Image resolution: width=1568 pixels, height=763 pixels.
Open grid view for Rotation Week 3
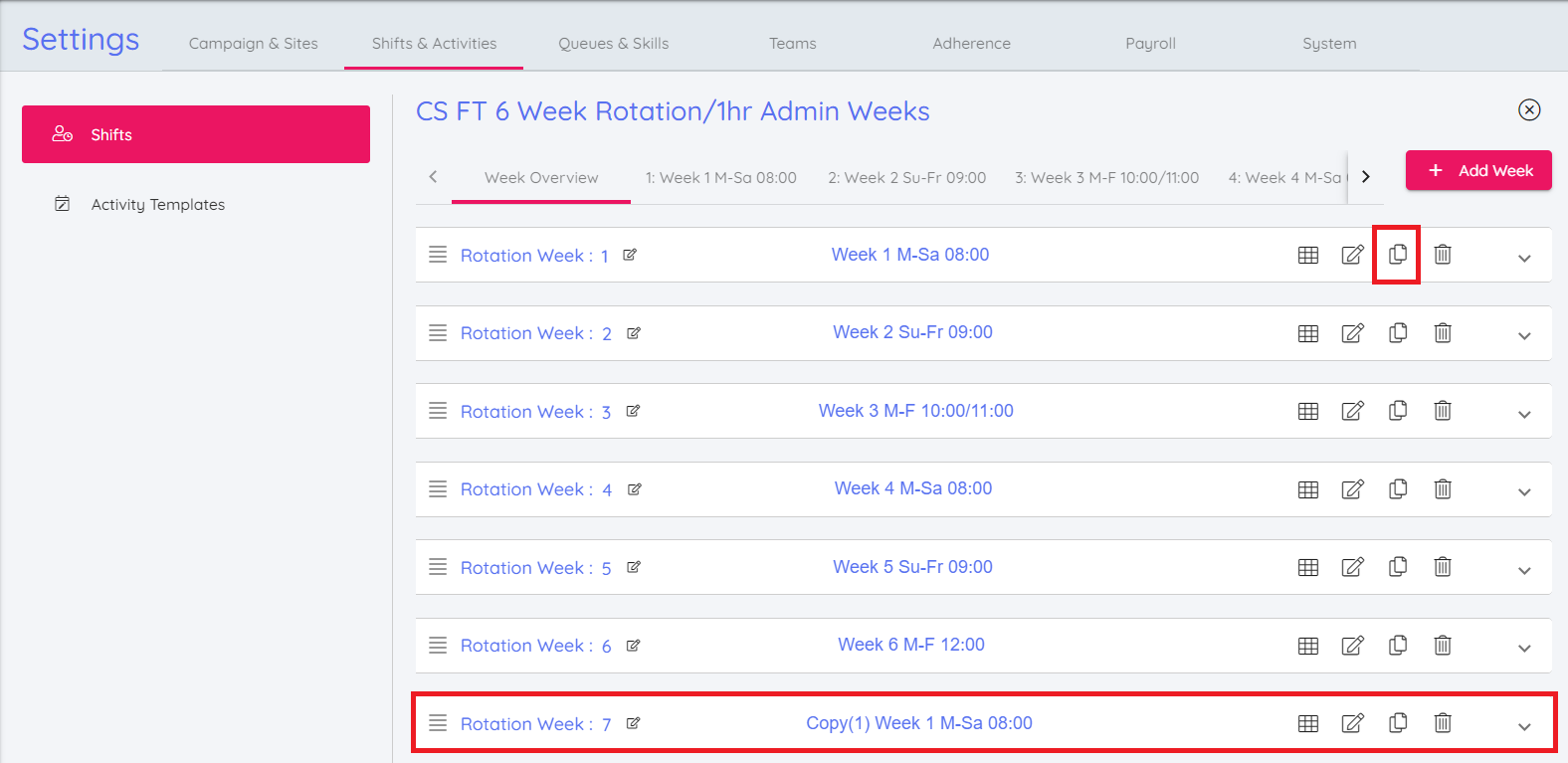(x=1307, y=411)
